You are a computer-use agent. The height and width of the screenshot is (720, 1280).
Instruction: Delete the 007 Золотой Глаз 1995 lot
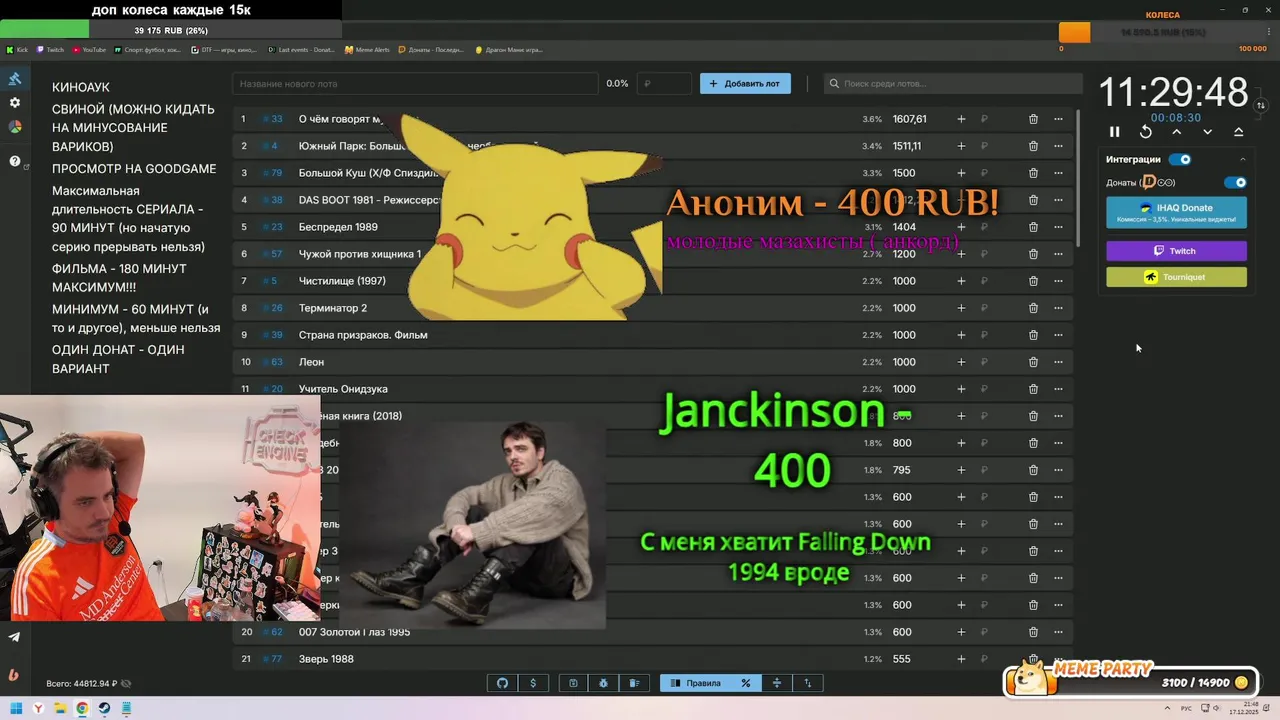(x=1033, y=632)
